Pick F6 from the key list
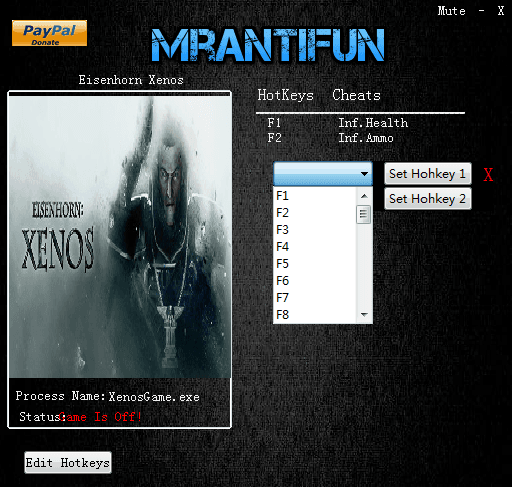The height and width of the screenshot is (487, 512). [x=314, y=281]
